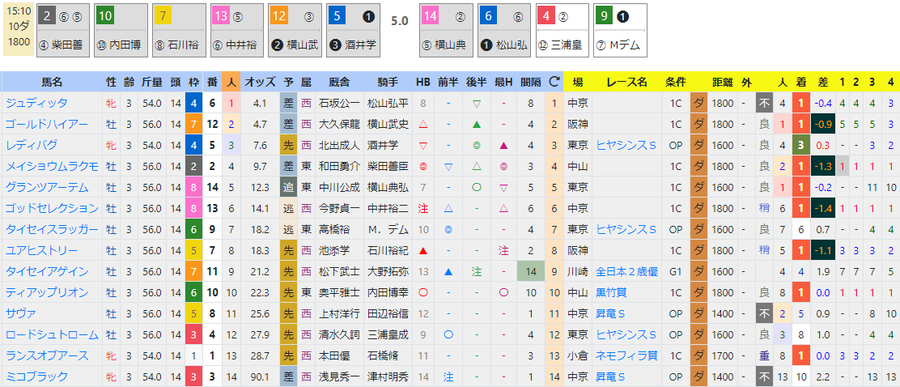Click the red triangle HB mark for ユアヒストリー
The image size is (900, 387).
[x=423, y=250]
